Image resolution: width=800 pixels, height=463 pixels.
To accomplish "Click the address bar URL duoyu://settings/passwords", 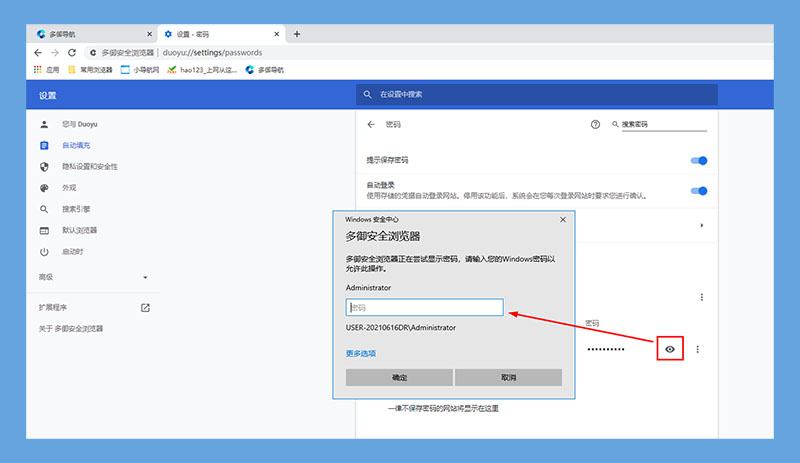I will point(212,53).
